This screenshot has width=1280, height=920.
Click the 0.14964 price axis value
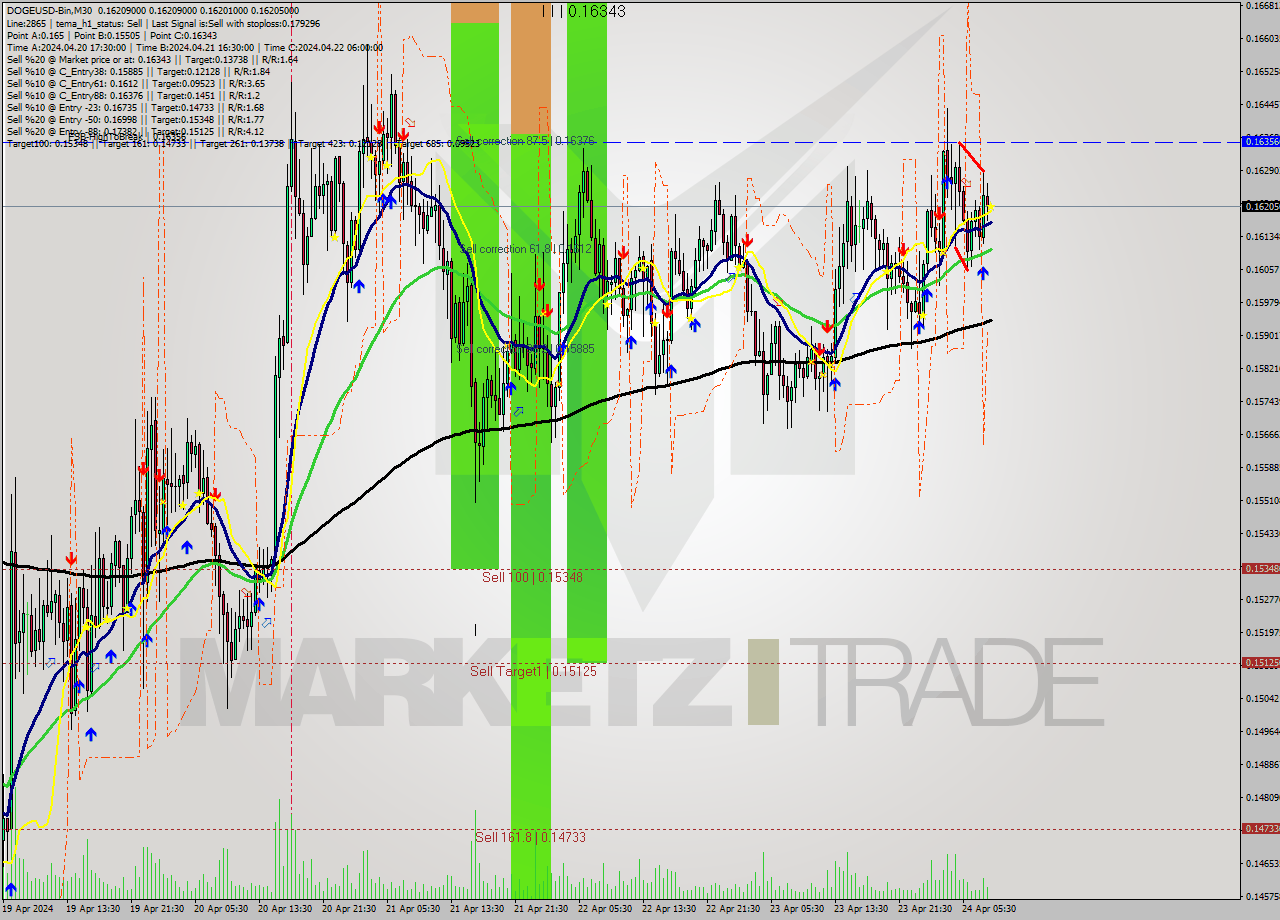tap(1262, 731)
